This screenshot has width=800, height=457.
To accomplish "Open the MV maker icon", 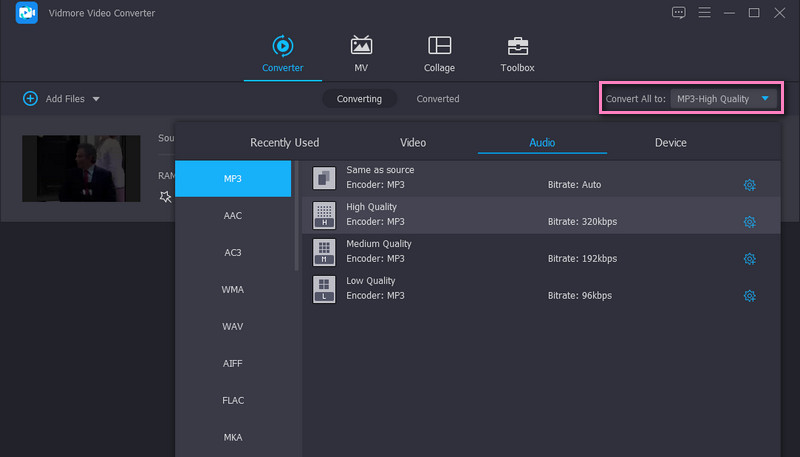I will [361, 46].
